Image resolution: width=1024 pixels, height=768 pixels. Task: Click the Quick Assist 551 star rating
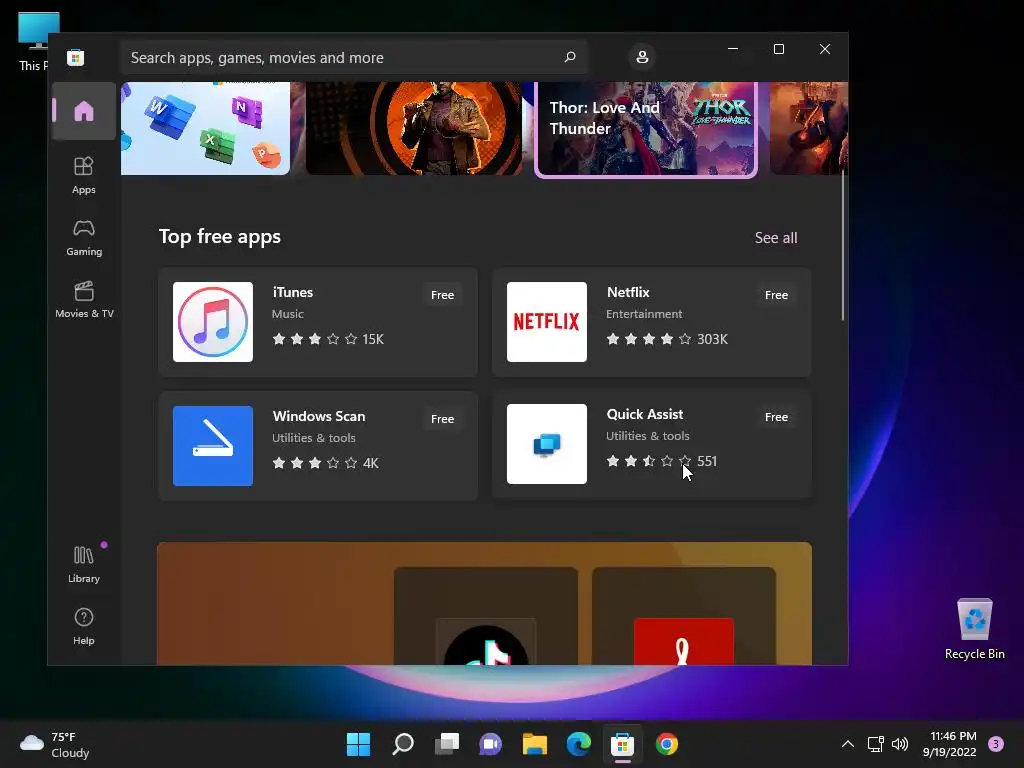662,461
